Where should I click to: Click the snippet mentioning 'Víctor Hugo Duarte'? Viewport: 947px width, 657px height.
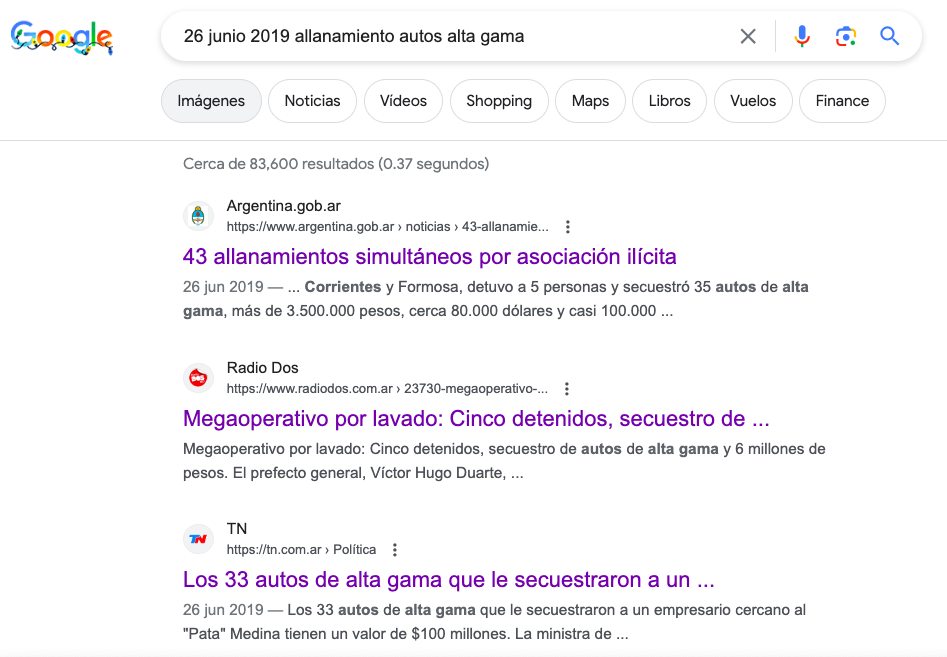pyautogui.click(x=504, y=461)
